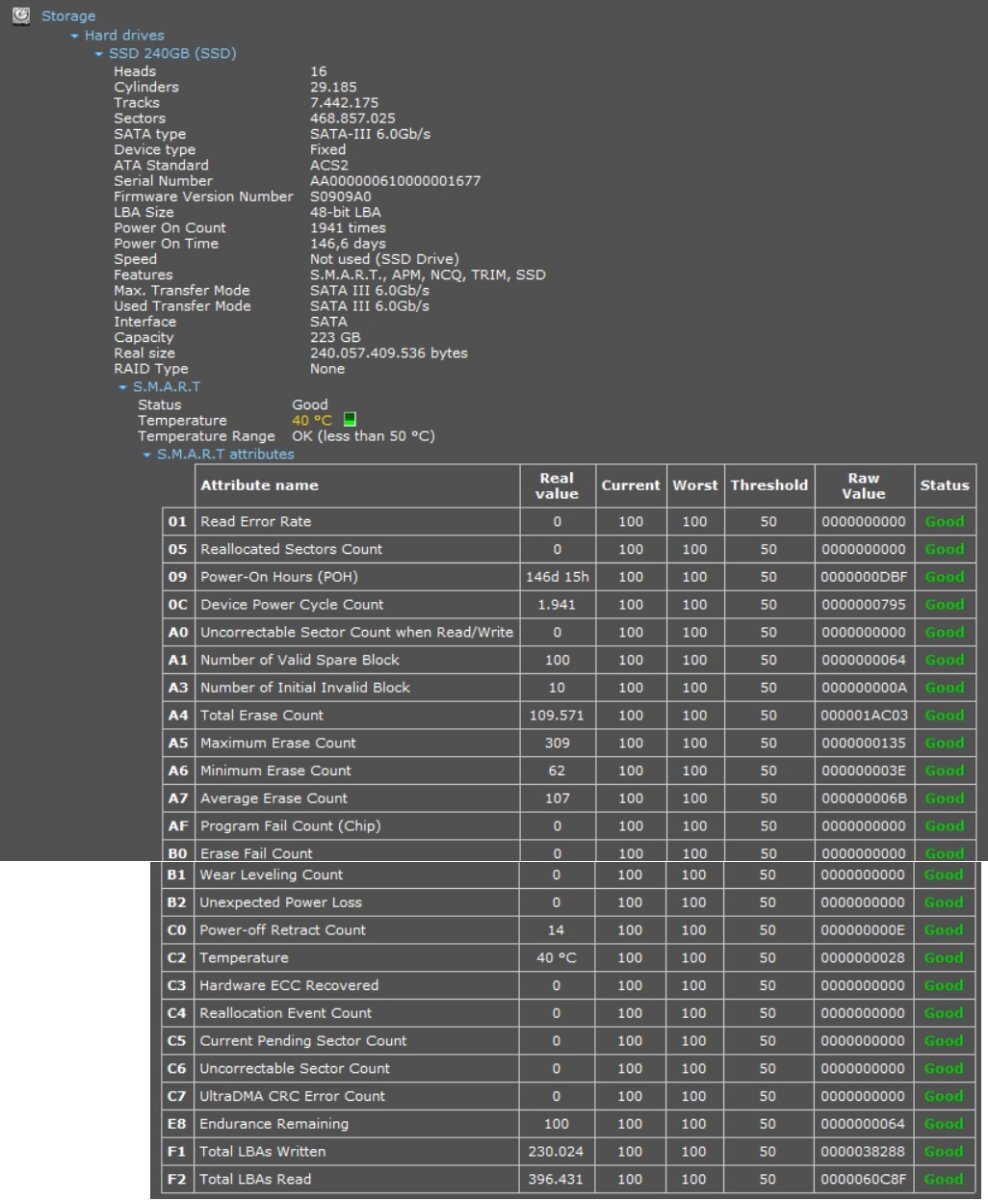Select the Sectors value 468.857.025
988x1200 pixels.
click(353, 118)
